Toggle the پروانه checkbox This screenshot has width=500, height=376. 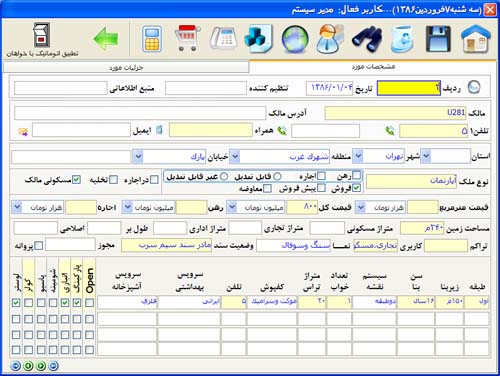(39, 246)
